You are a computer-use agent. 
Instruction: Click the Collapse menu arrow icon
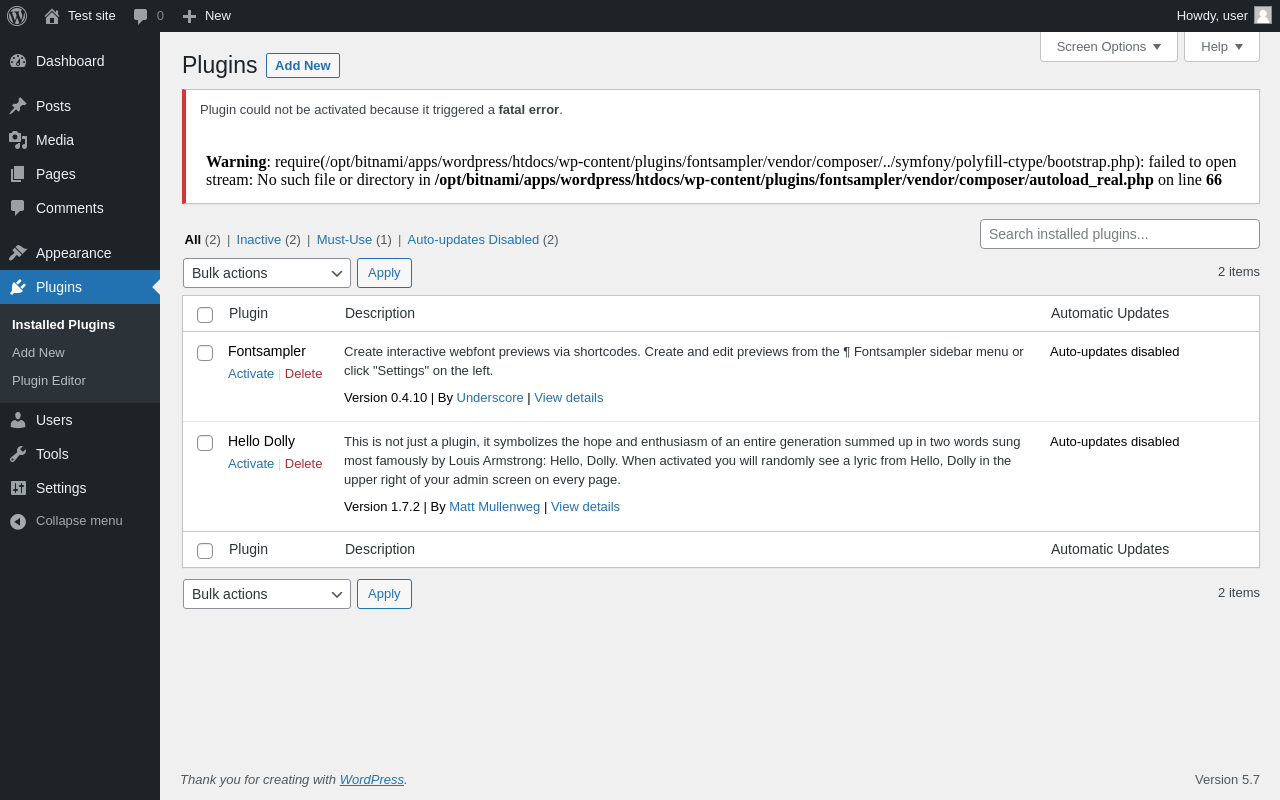coord(18,521)
